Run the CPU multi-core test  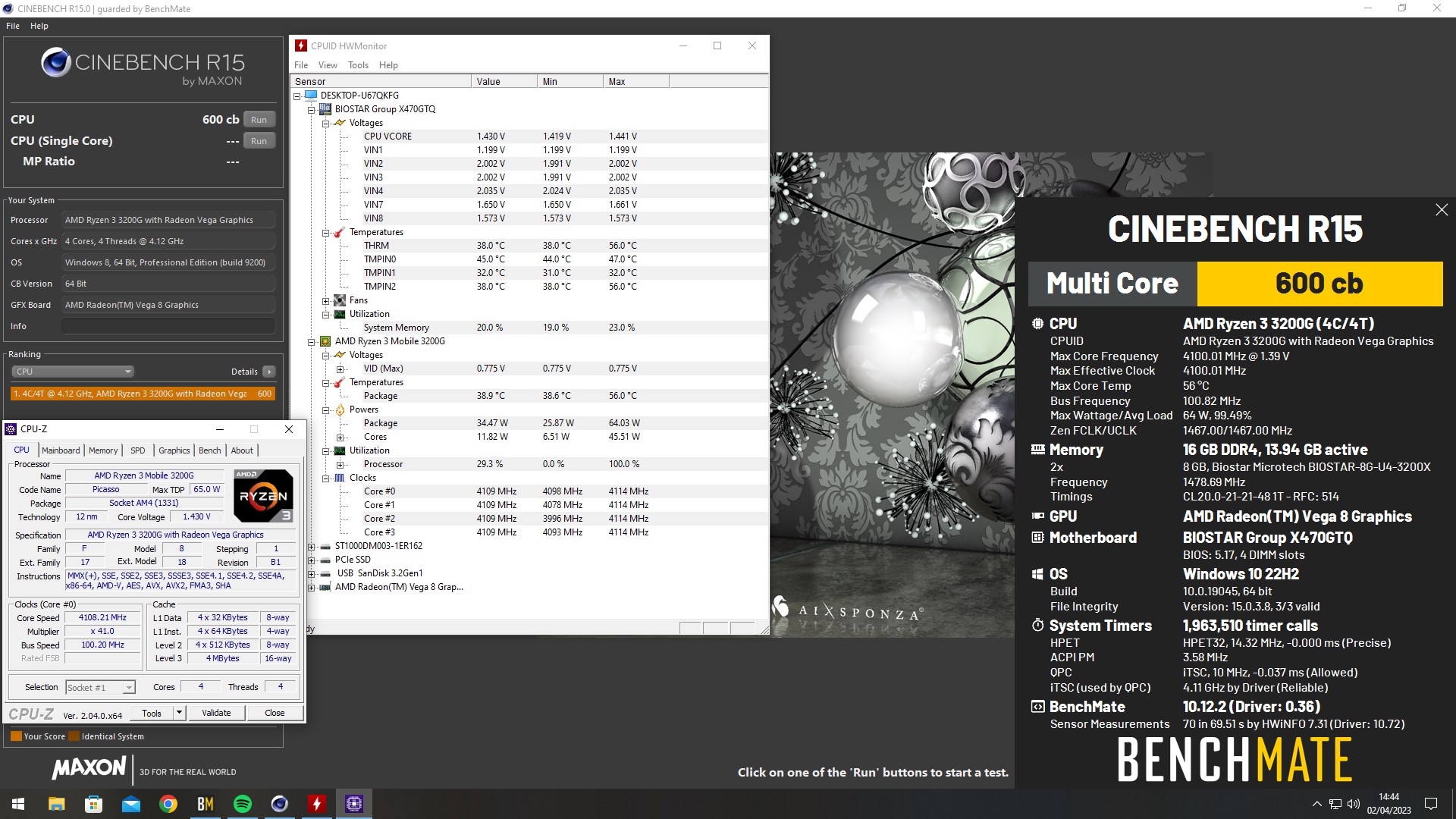[x=259, y=120]
